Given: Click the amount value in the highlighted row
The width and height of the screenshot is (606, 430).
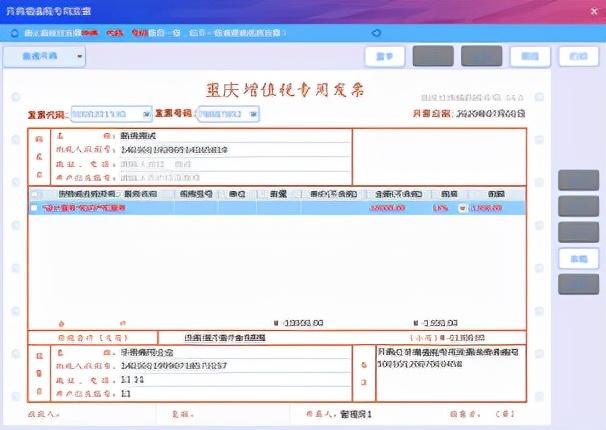Looking at the screenshot, I should [388, 208].
